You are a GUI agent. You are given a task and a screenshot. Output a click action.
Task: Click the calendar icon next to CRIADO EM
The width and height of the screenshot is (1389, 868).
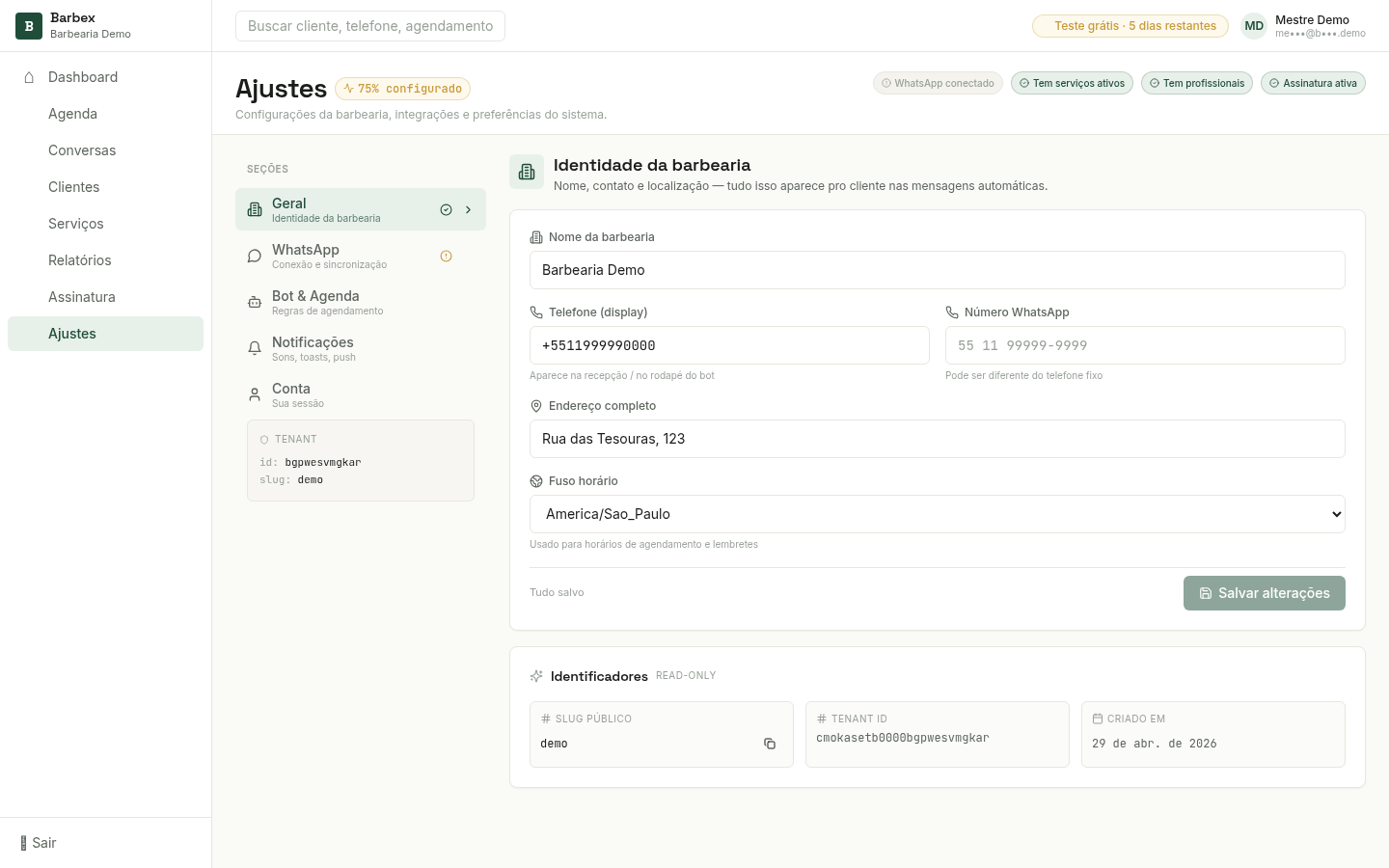[x=1098, y=719]
